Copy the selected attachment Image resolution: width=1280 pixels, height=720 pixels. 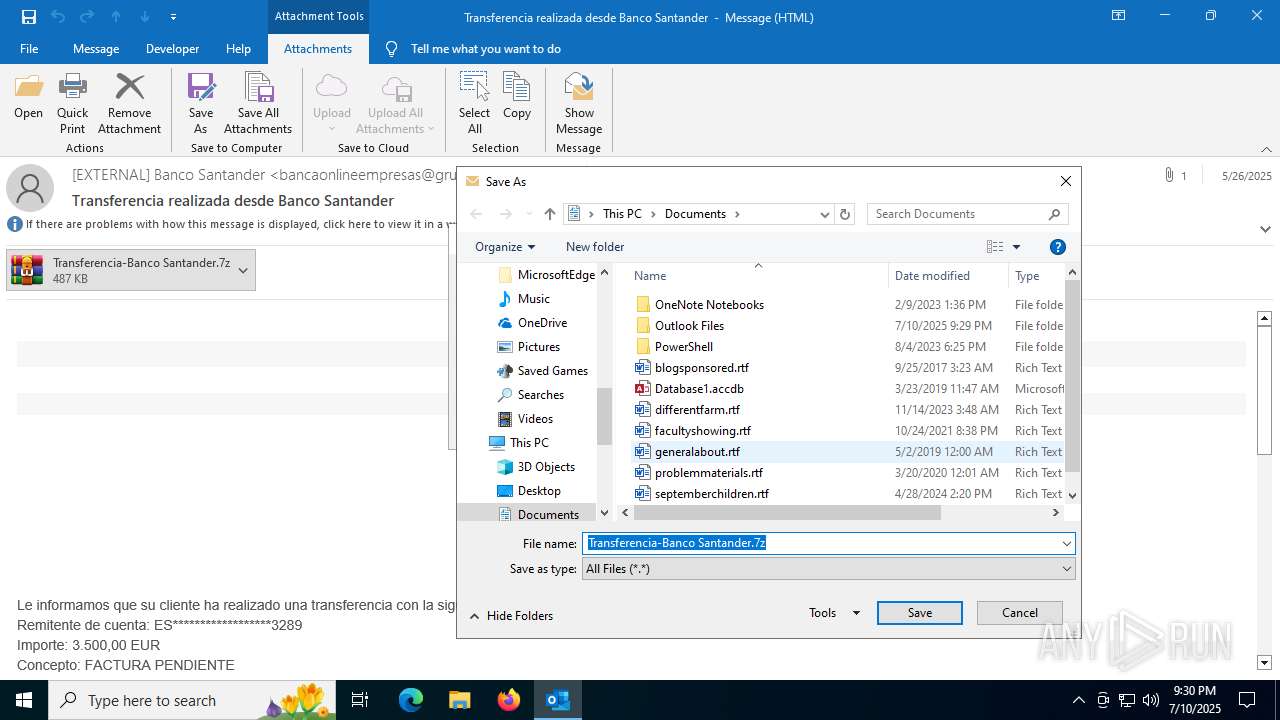[517, 97]
